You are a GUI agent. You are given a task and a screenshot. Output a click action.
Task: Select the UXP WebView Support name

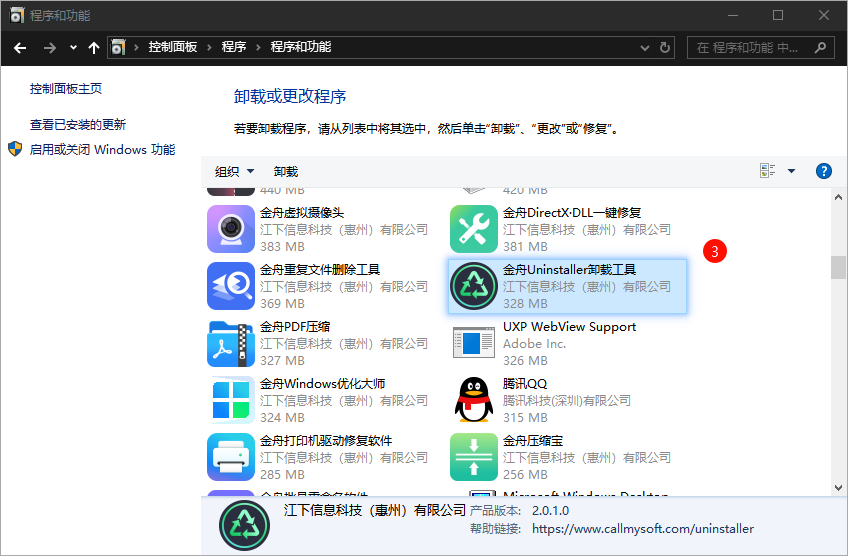coord(569,327)
